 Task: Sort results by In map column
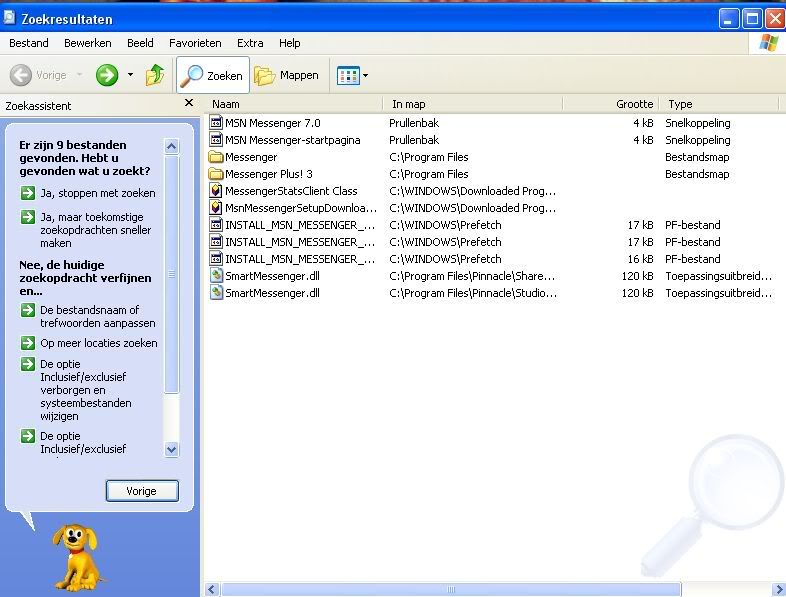pos(473,104)
